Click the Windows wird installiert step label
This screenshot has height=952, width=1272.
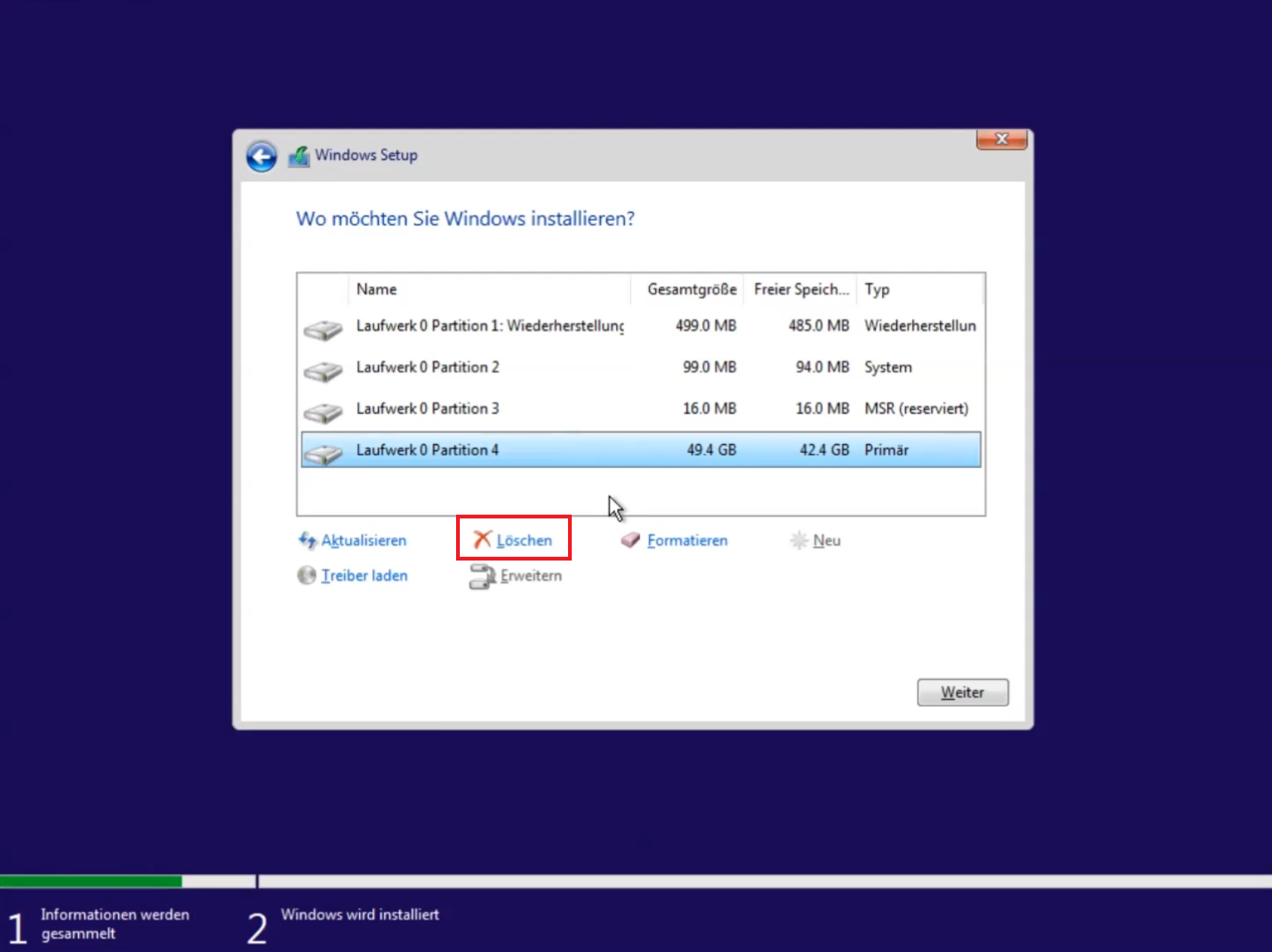coord(360,914)
